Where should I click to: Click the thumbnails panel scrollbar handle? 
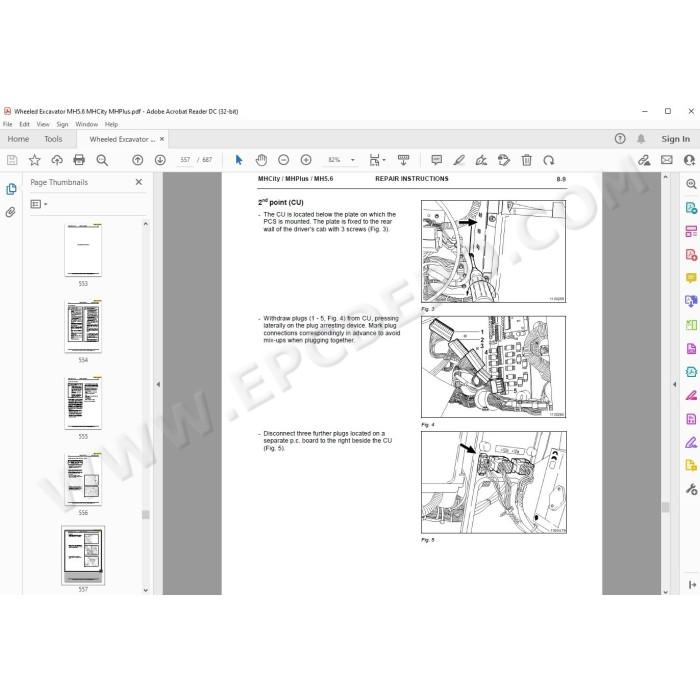tap(146, 515)
